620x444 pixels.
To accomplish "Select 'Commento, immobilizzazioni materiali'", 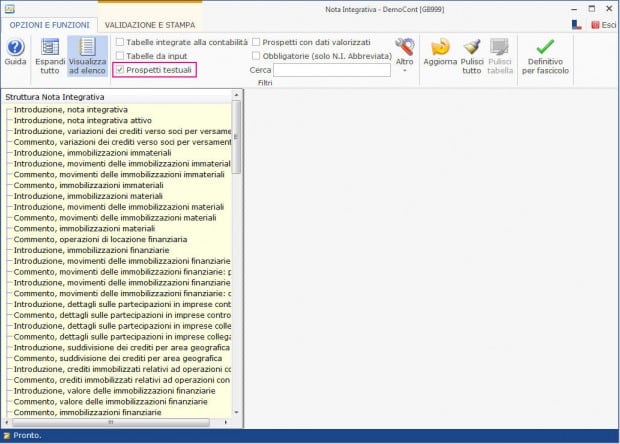I will [x=84, y=229].
